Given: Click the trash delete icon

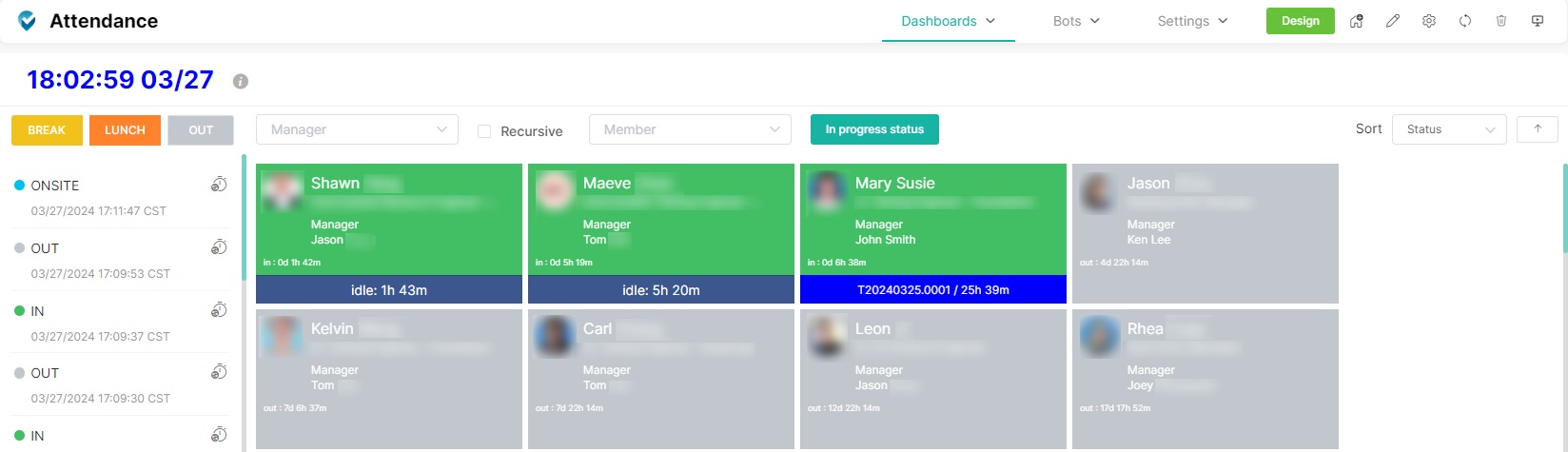Looking at the screenshot, I should coord(1501,21).
